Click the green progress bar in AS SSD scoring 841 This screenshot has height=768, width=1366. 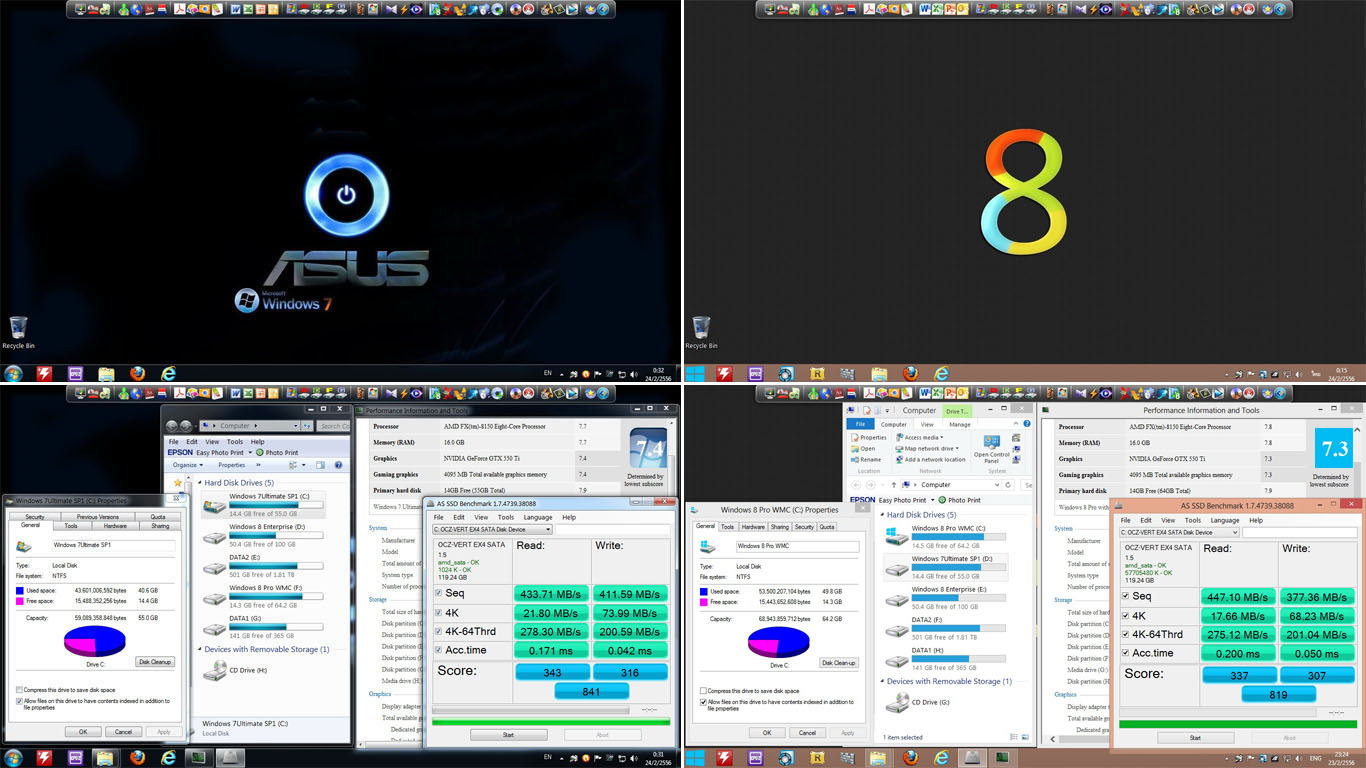551,721
